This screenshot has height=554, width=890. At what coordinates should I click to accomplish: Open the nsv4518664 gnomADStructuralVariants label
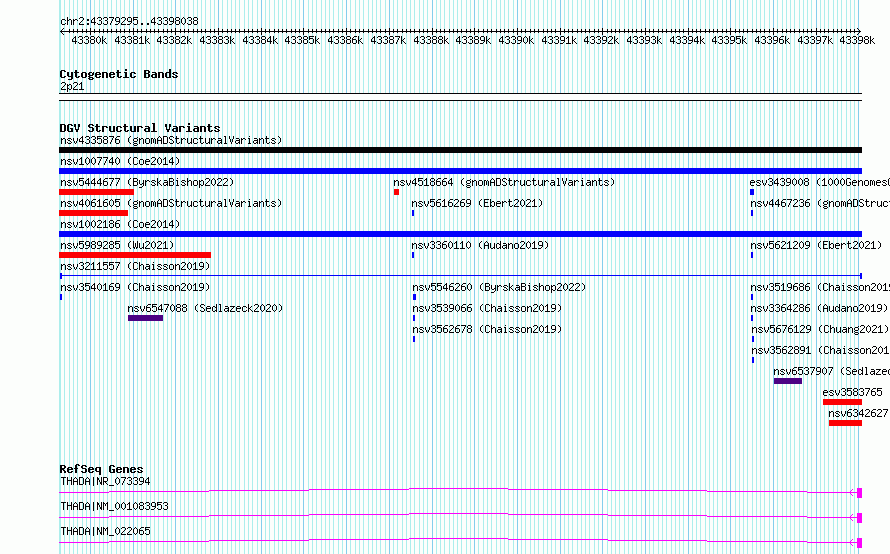(x=504, y=182)
